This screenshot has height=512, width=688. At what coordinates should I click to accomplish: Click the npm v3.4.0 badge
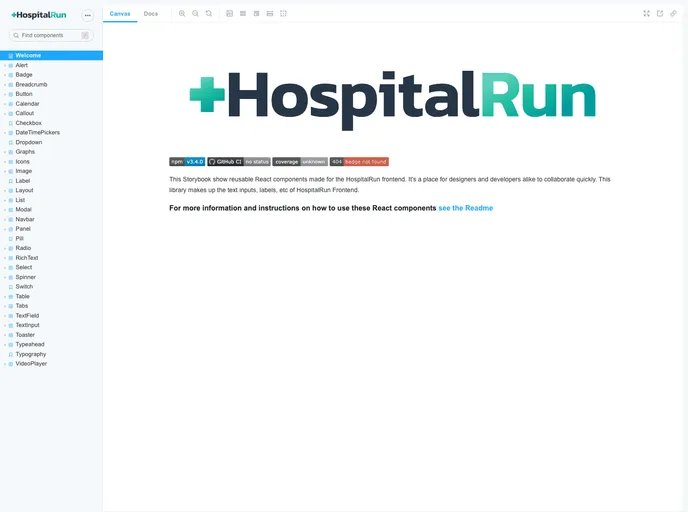pos(187,162)
